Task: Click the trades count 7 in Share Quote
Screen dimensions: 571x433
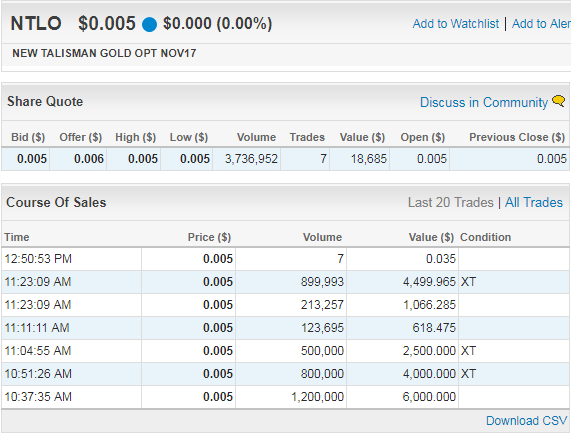Action: [x=323, y=159]
